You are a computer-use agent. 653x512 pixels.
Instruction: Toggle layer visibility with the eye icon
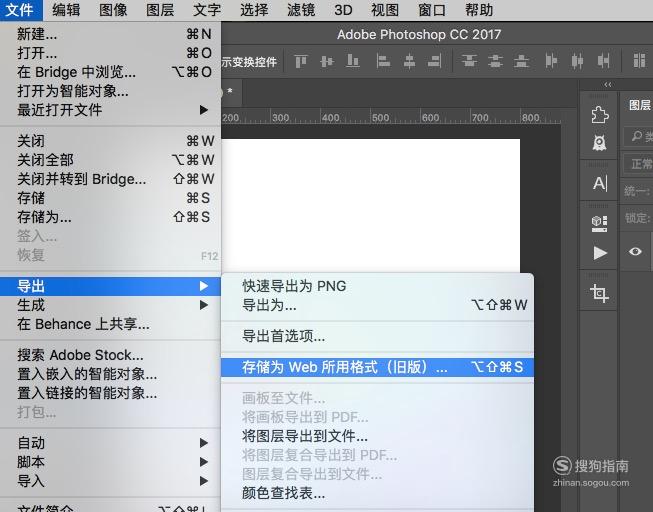point(635,251)
